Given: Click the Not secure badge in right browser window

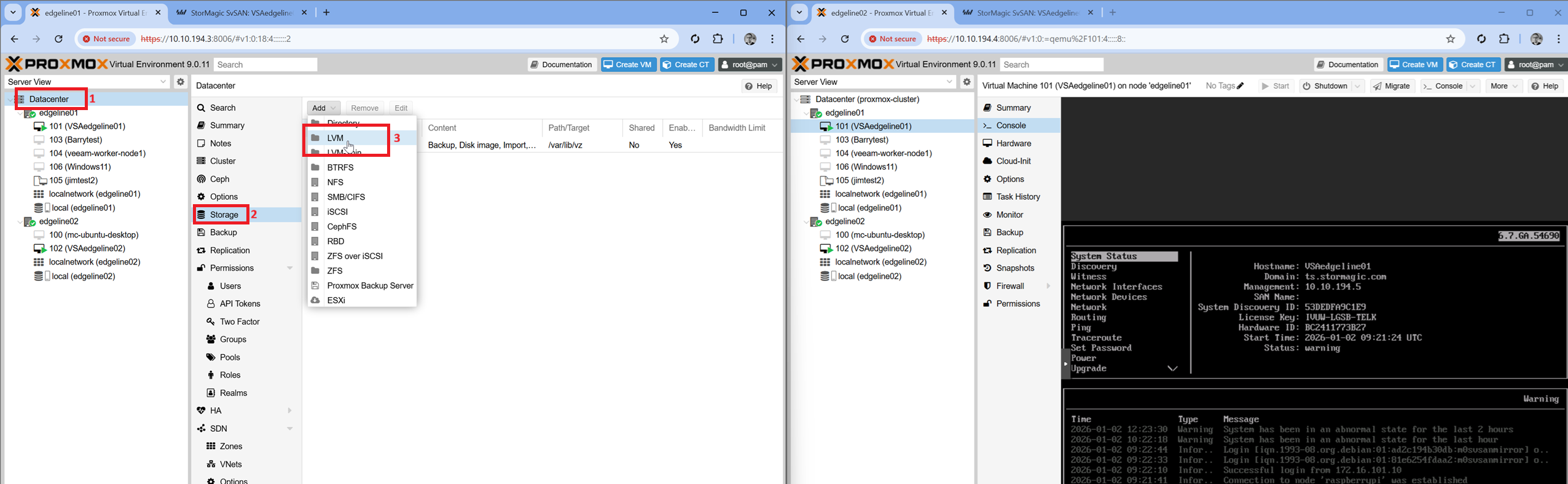Looking at the screenshot, I should tap(893, 39).
